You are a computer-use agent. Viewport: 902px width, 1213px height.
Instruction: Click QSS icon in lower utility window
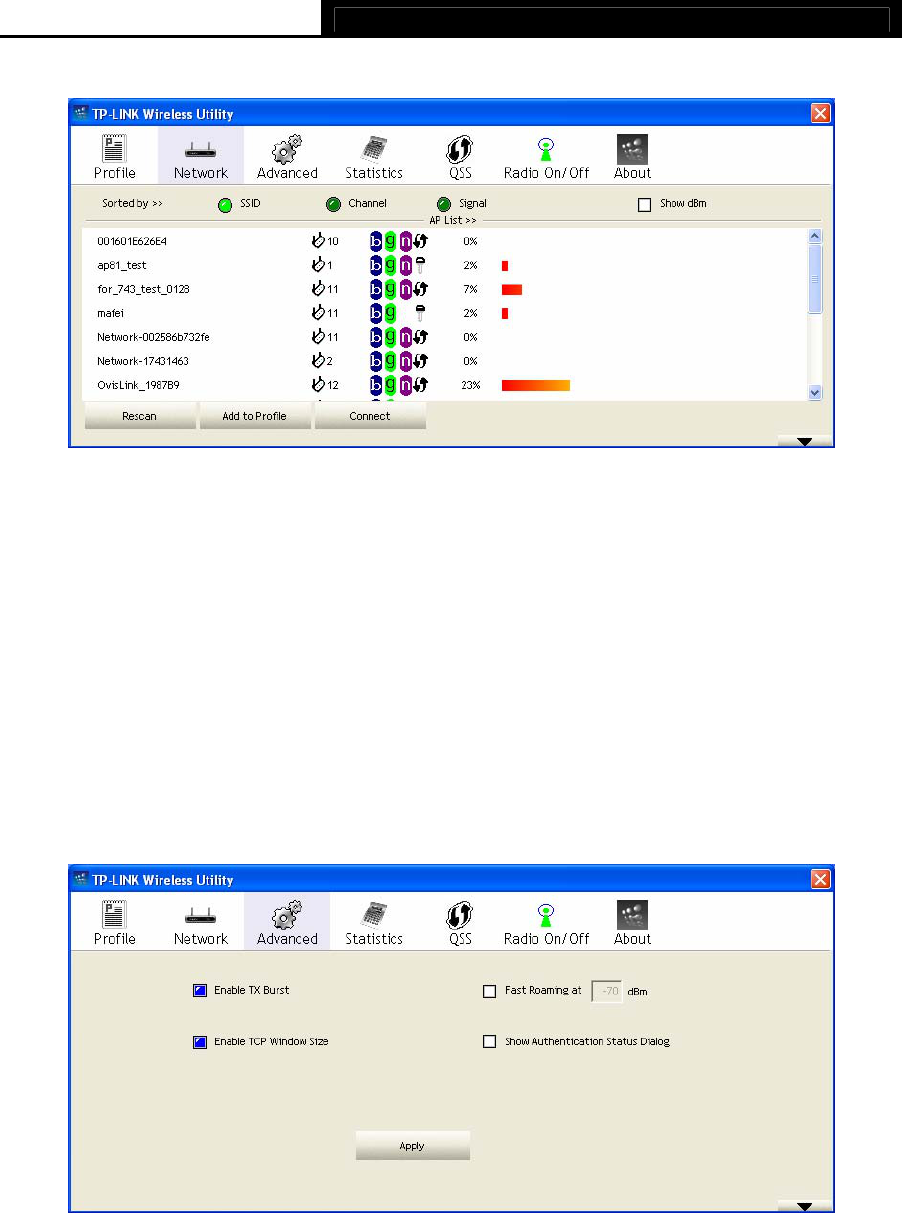point(460,923)
